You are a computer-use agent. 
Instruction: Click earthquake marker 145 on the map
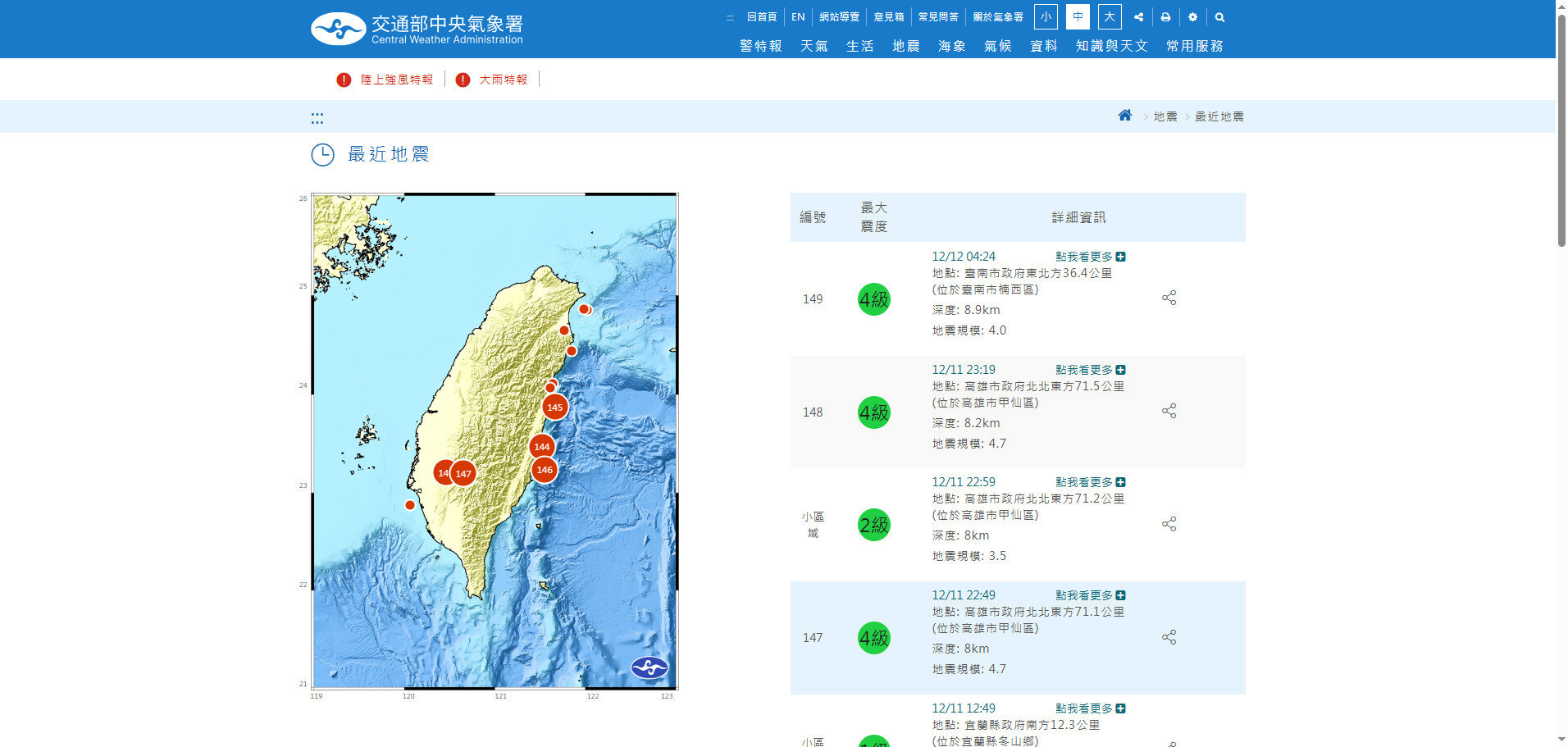555,407
